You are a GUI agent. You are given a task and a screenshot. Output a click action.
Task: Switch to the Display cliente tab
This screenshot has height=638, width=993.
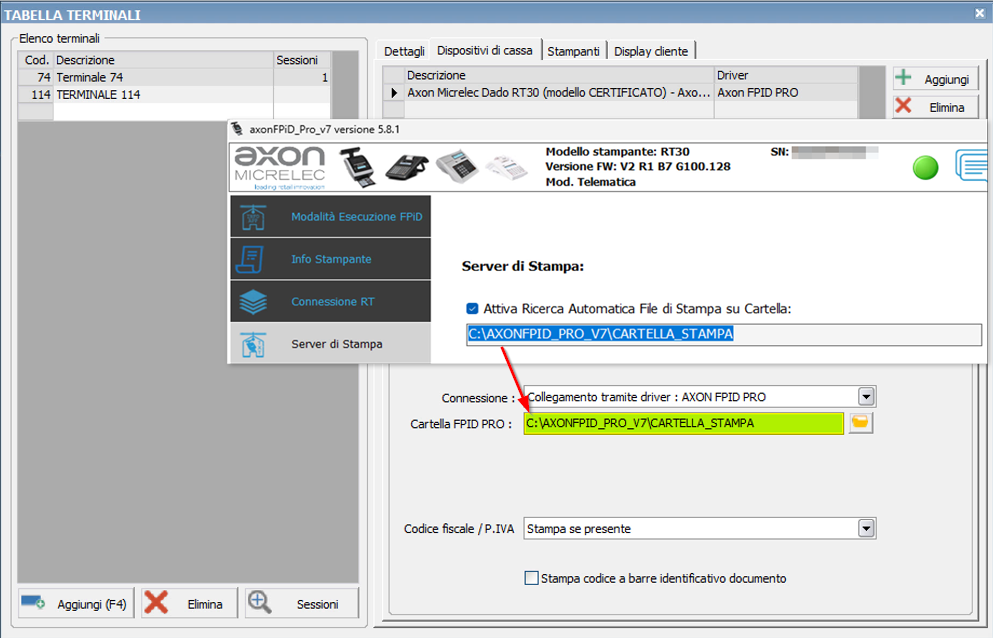(650, 51)
